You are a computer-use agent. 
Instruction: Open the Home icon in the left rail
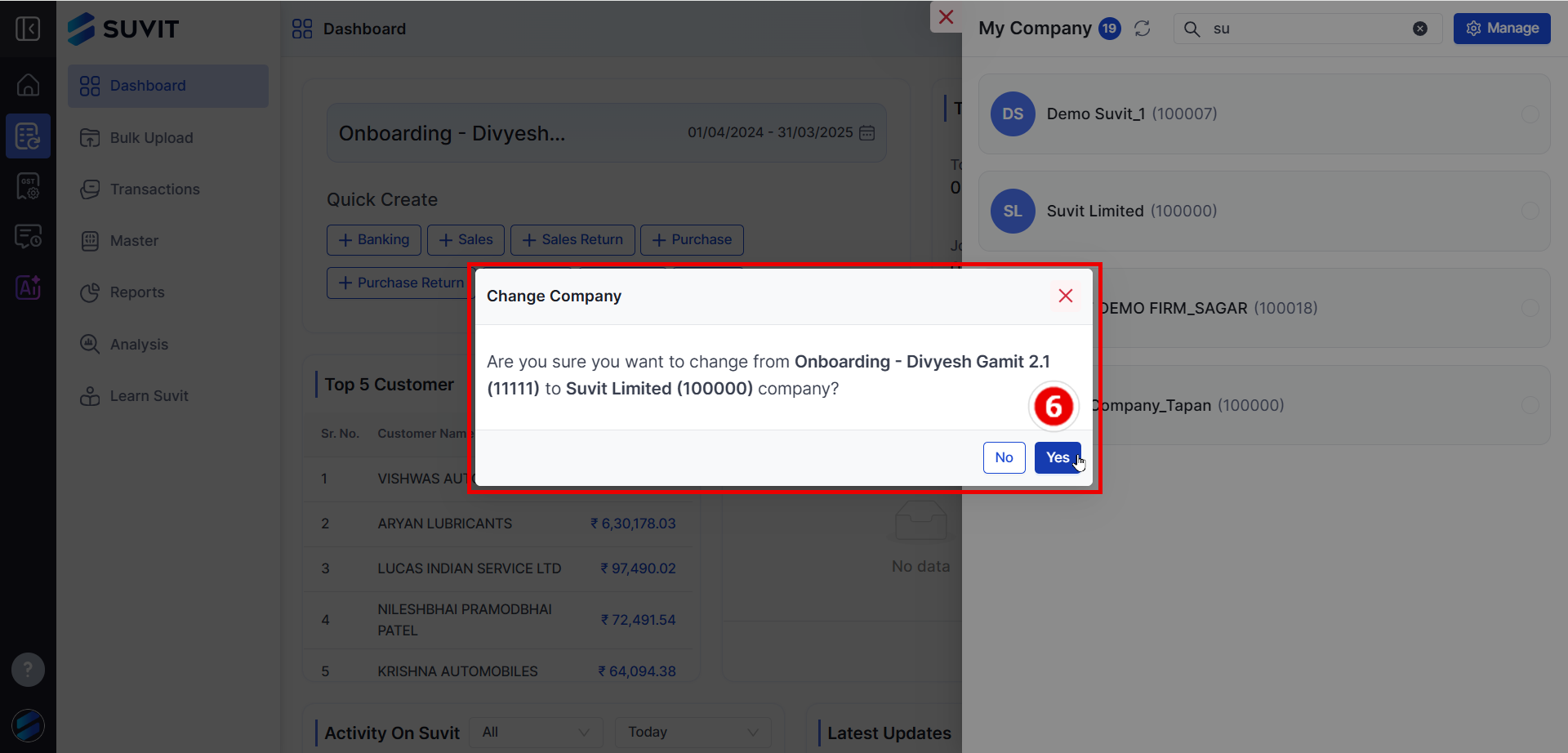point(28,85)
